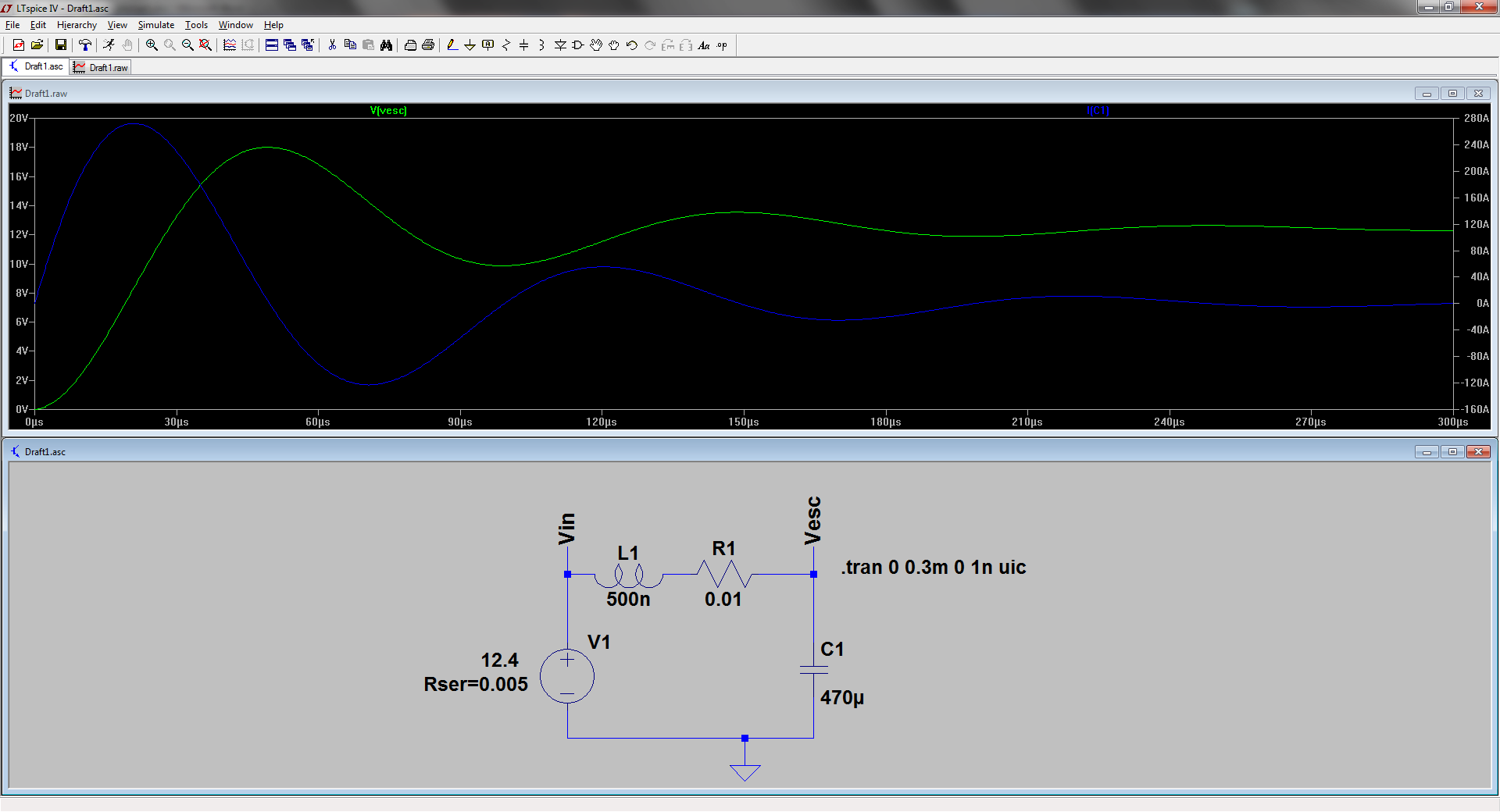Viewport: 1500px width, 812px height.
Task: Open the Hierarchy menu
Action: pyautogui.click(x=77, y=25)
